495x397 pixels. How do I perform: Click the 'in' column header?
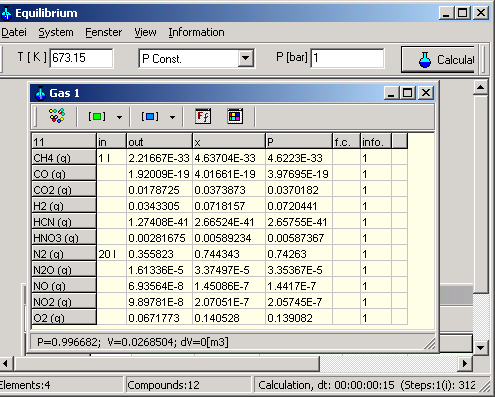pos(111,141)
